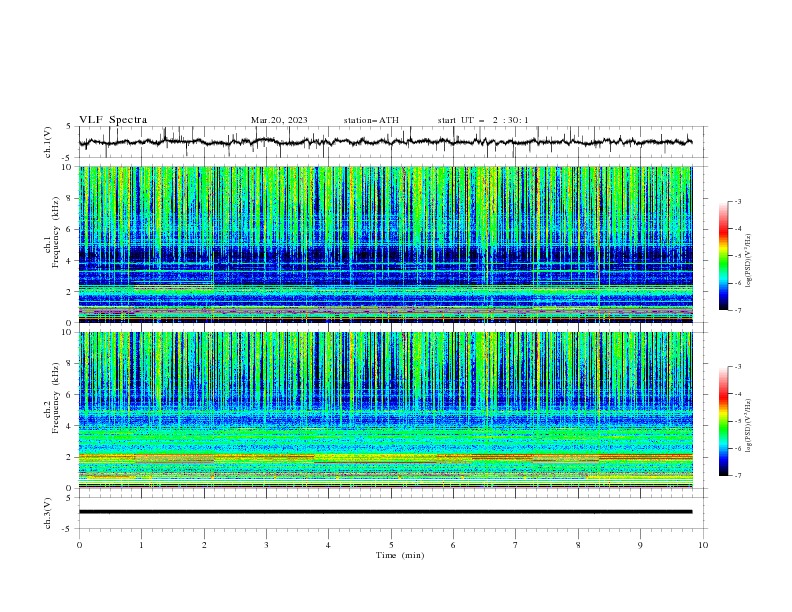
Task: Click the 'ch.3(V)' axis label
Action: 48,513
